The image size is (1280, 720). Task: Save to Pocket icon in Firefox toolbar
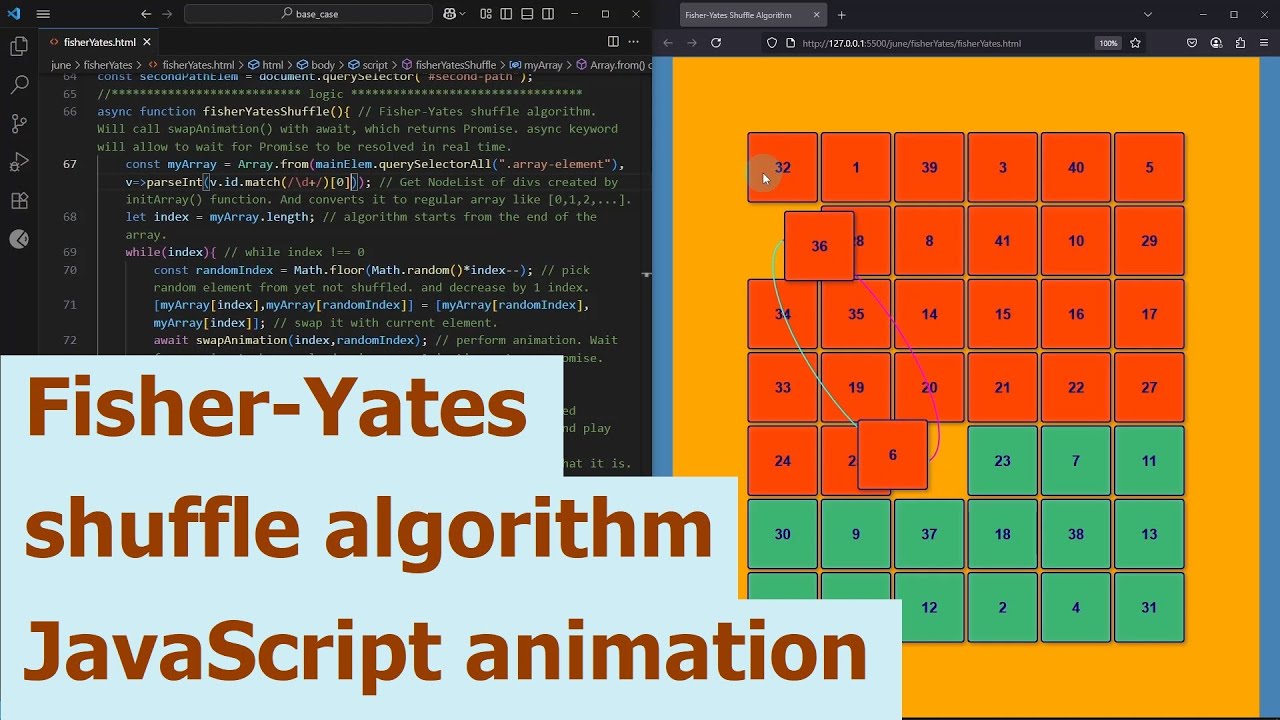point(1192,43)
